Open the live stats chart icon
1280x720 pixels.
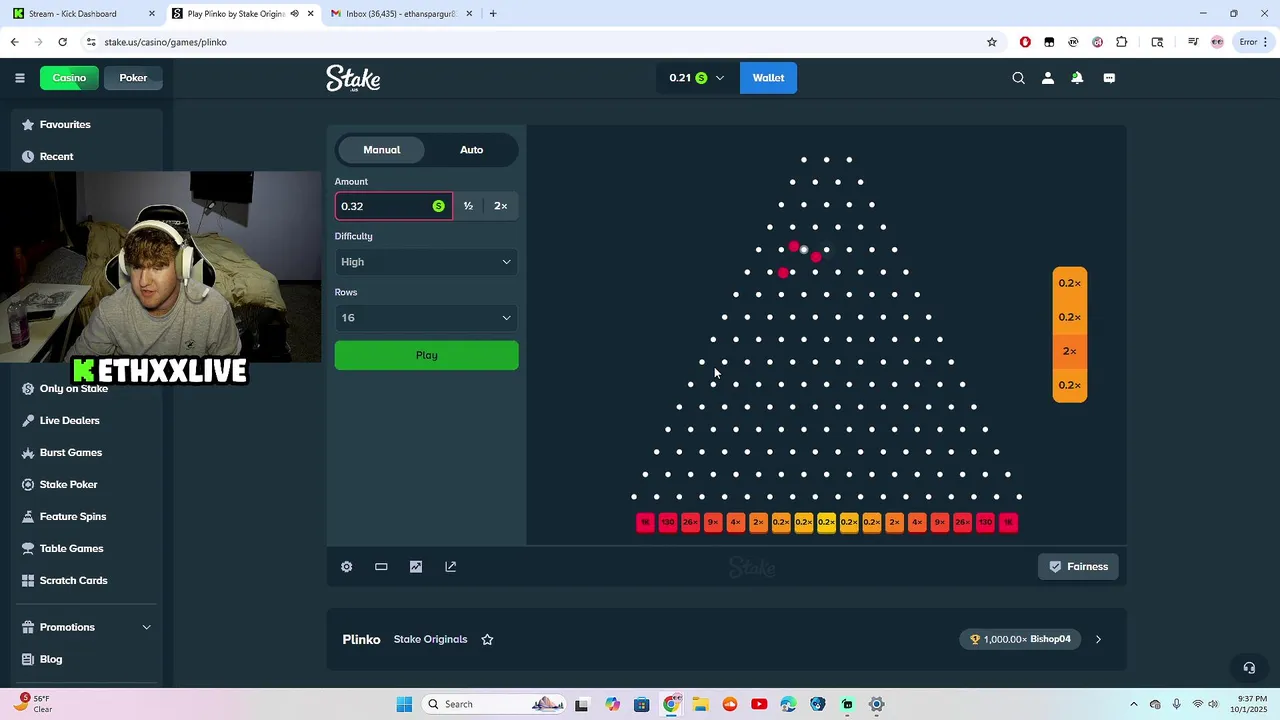pos(416,566)
